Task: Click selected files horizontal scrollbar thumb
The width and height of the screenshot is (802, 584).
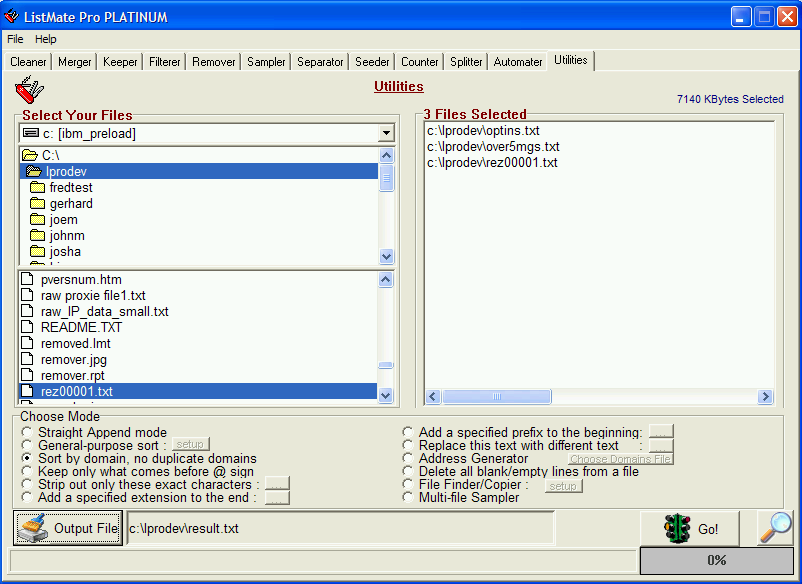Action: [x=497, y=396]
